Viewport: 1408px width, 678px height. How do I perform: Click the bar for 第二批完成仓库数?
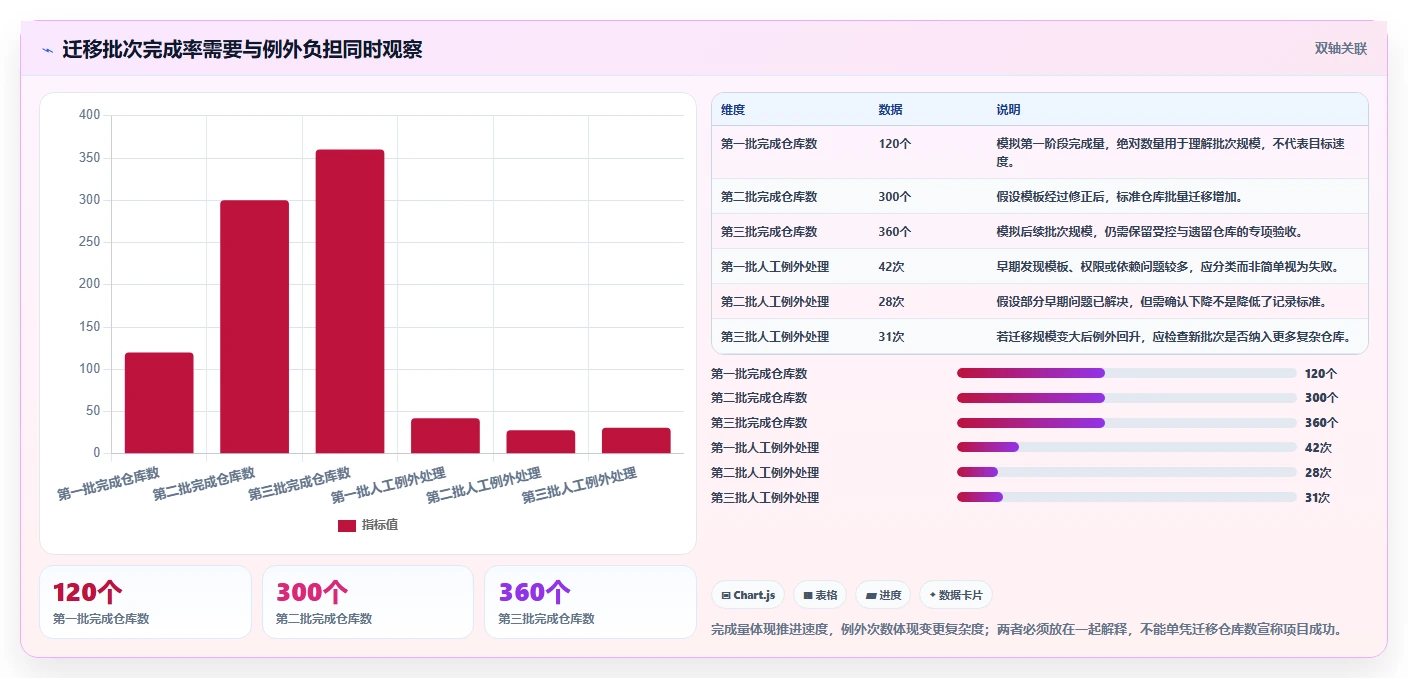click(x=254, y=327)
